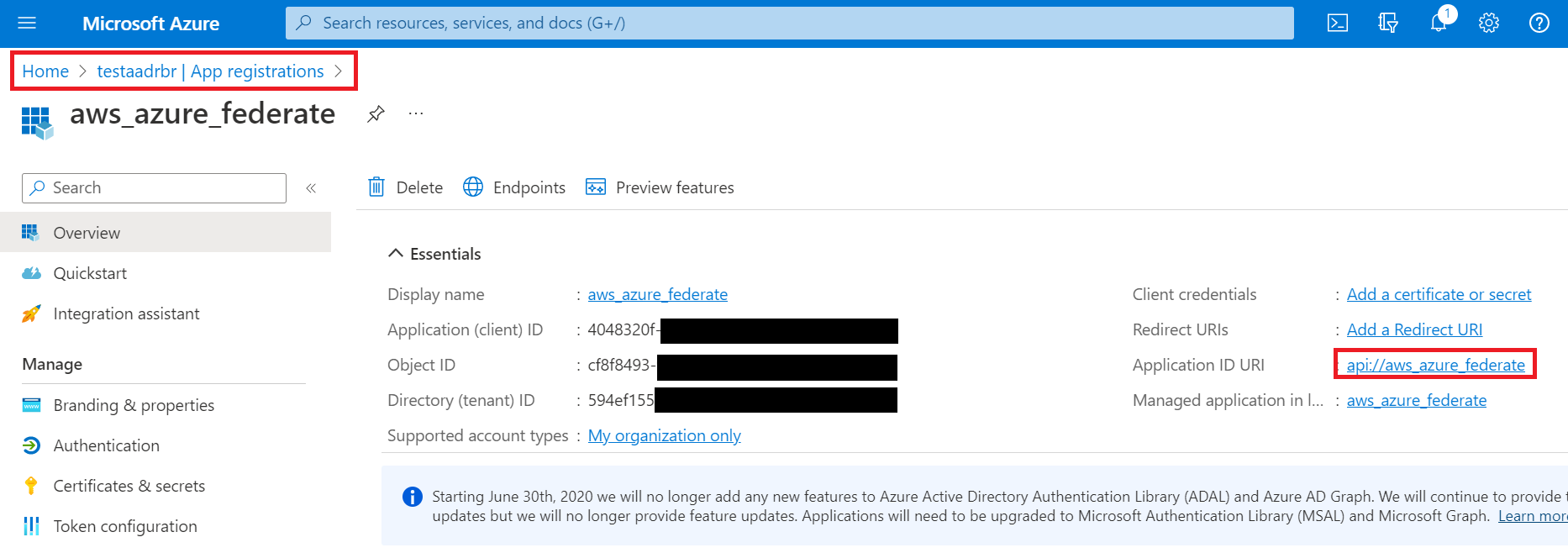The height and width of the screenshot is (553, 1568).
Task: Click the Delete button
Action: pos(406,187)
